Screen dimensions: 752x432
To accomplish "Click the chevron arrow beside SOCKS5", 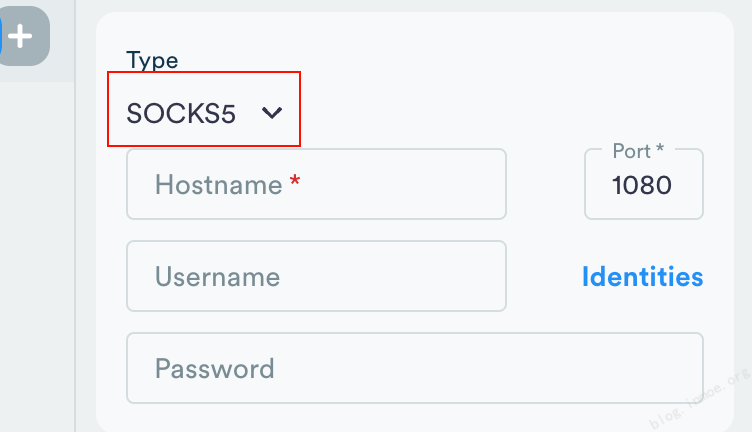I will click(x=272, y=113).
